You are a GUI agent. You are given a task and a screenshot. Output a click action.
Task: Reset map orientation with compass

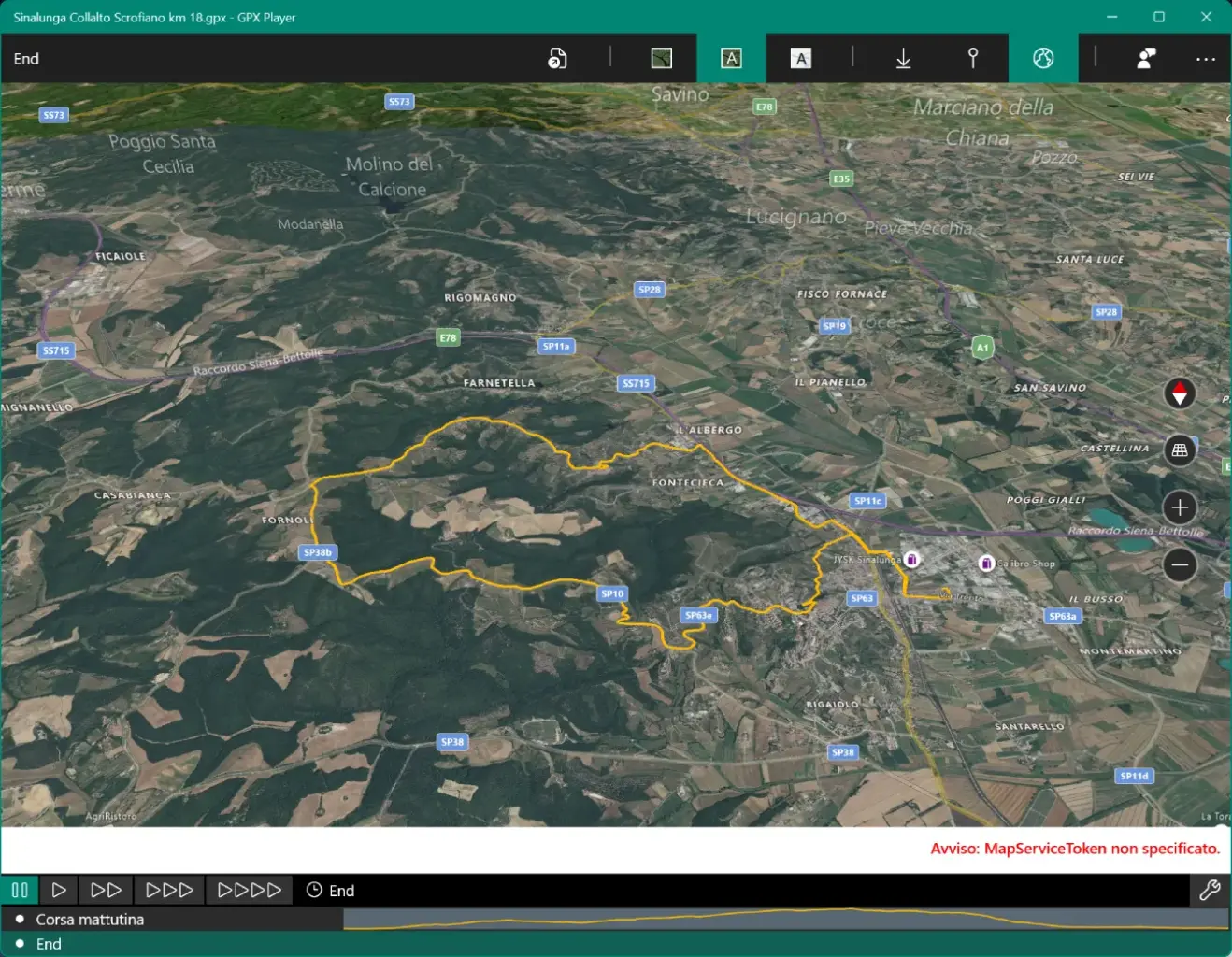[x=1180, y=394]
